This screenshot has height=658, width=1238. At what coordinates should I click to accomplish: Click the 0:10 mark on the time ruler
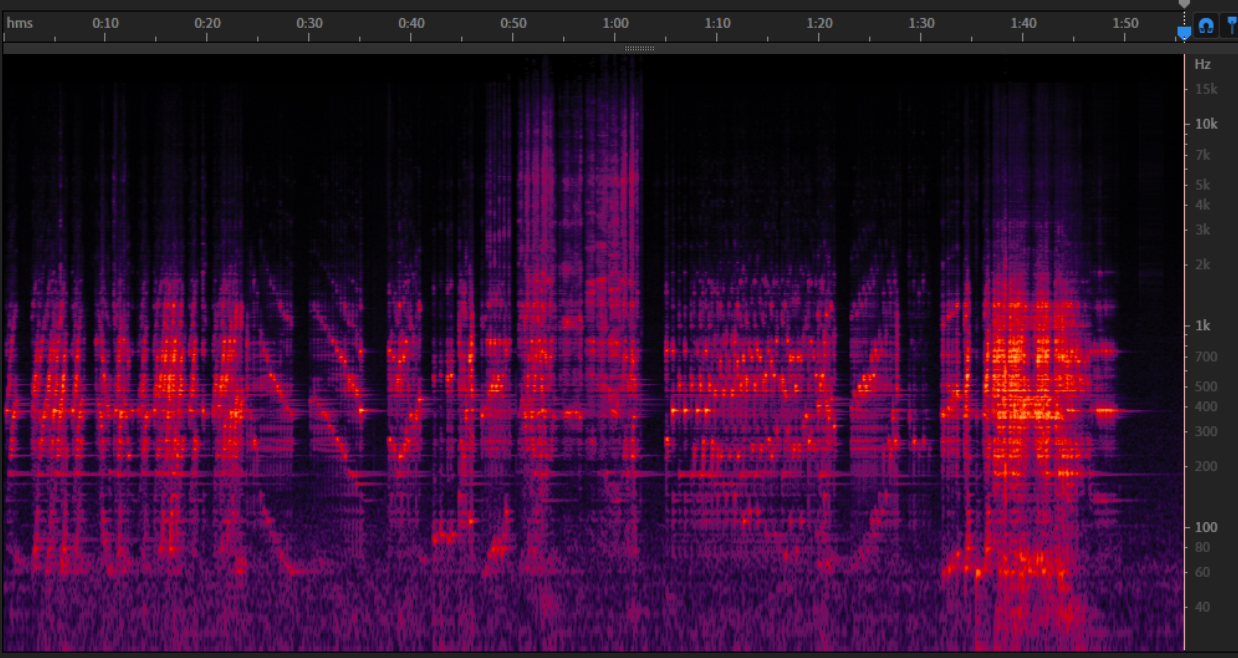106,23
